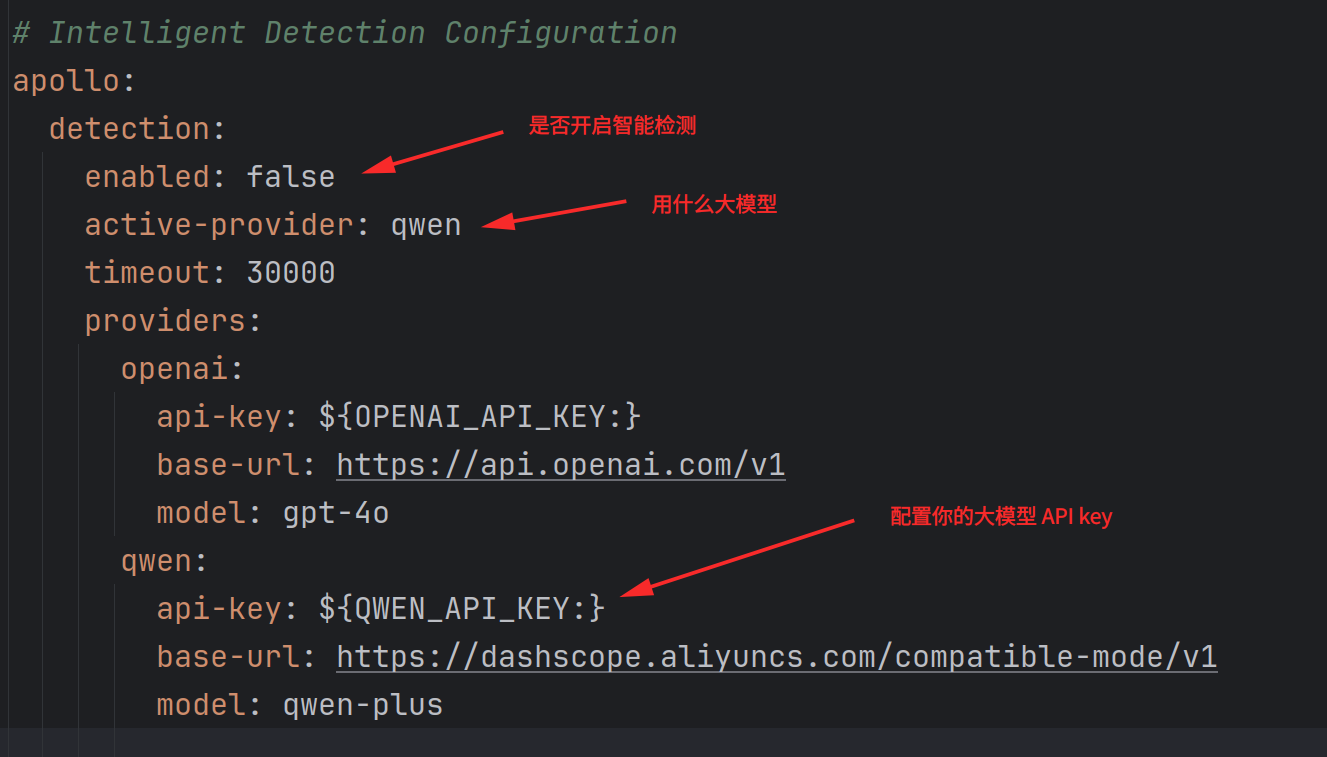Click the qwen: provider section key

156,561
